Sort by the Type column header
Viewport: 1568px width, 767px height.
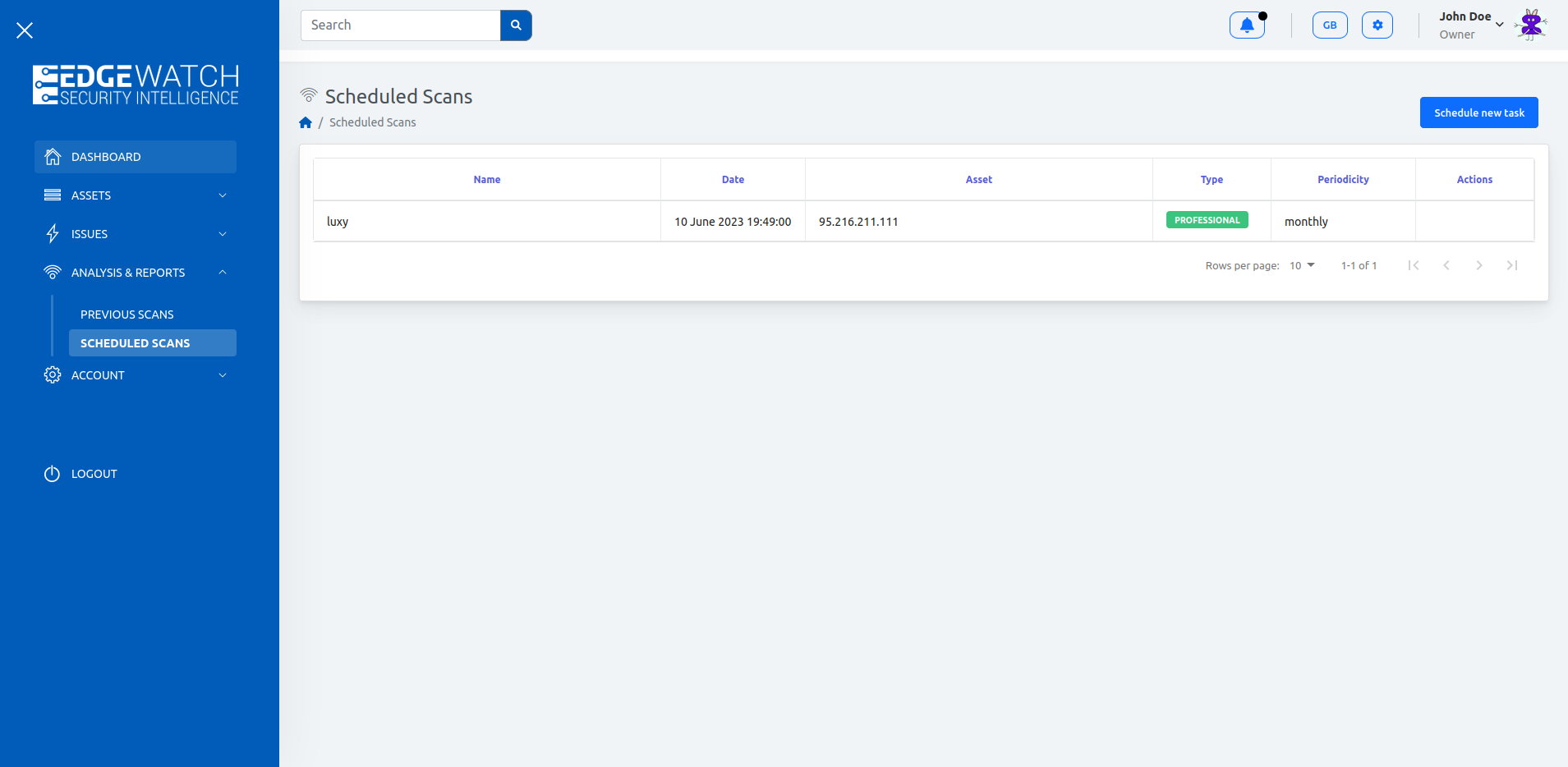coord(1212,180)
